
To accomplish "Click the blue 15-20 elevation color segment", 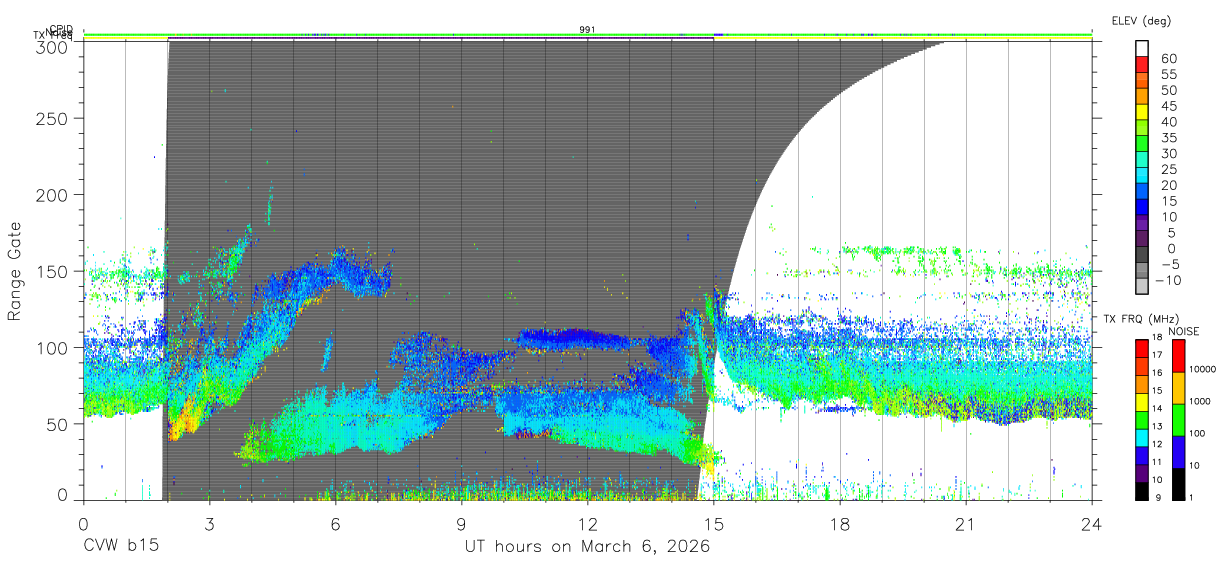I will point(1141,193).
